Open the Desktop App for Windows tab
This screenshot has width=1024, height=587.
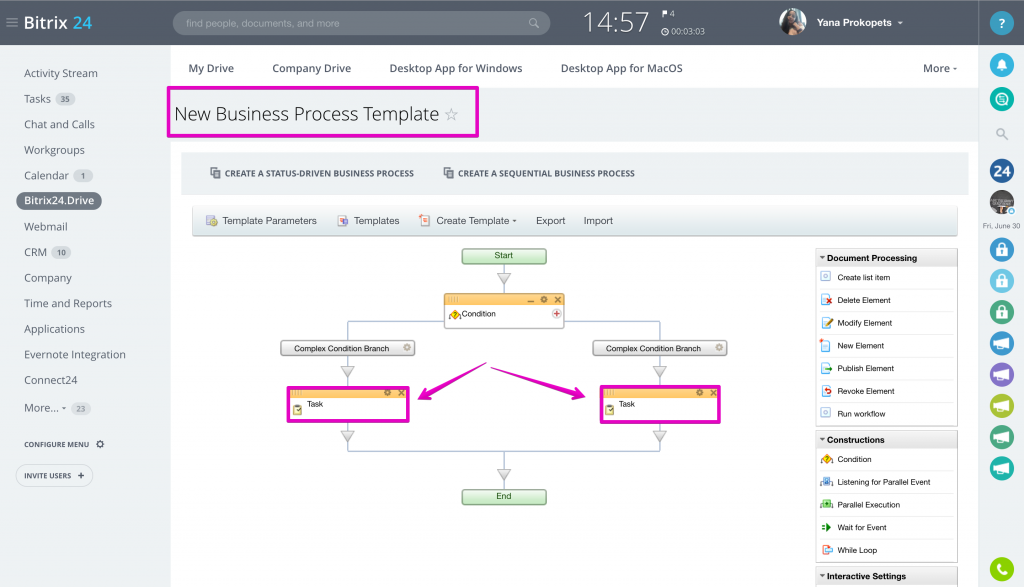coord(456,68)
